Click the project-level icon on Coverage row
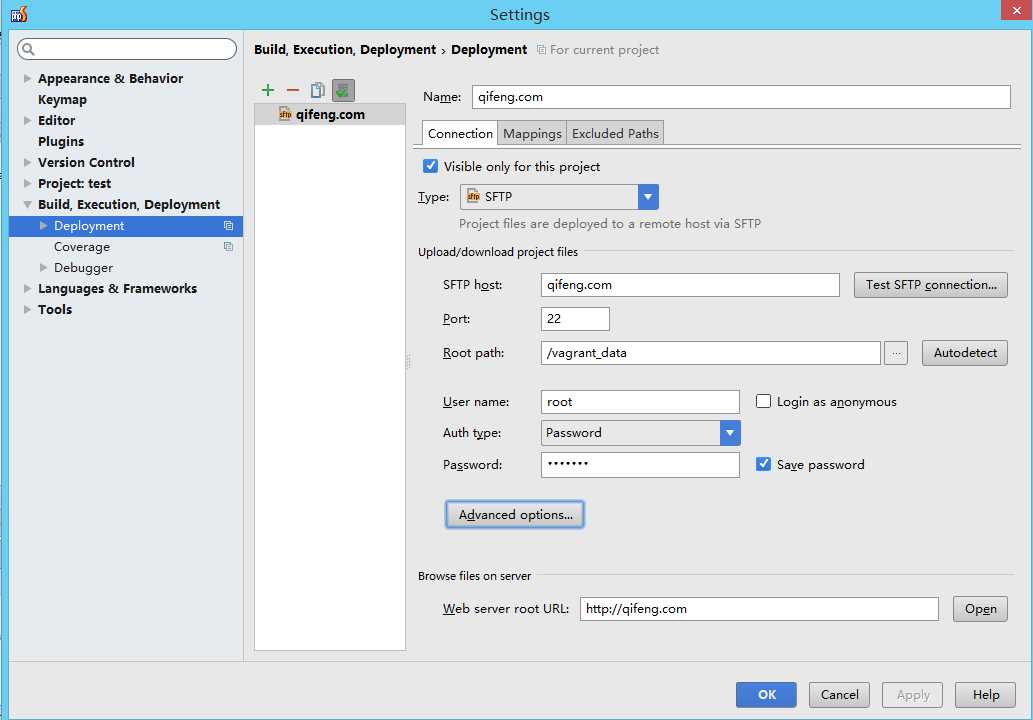Viewport: 1033px width, 720px height. (229, 247)
